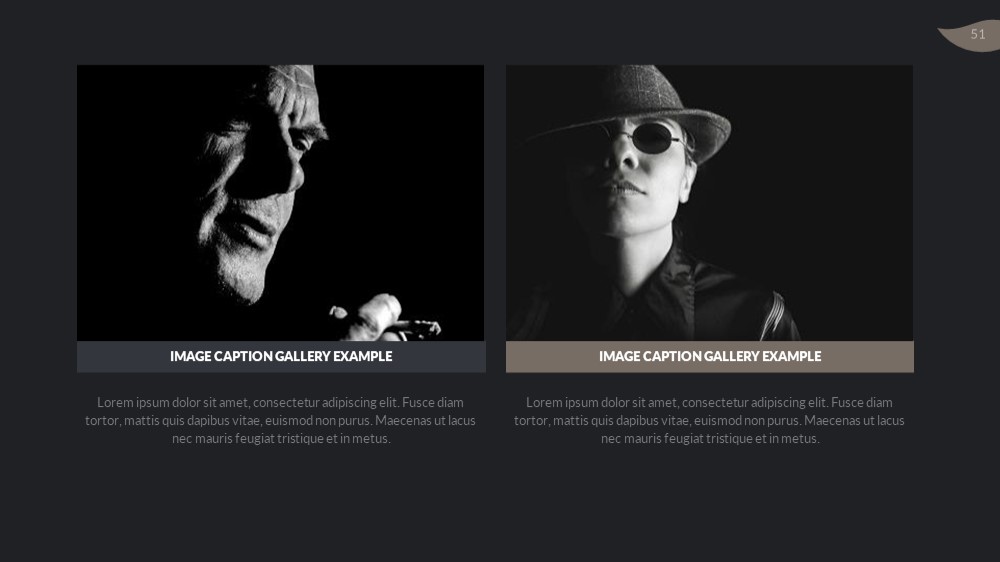This screenshot has height=562, width=1000.
Task: Select the dark gray caption bar under left photo
Action: tap(281, 357)
